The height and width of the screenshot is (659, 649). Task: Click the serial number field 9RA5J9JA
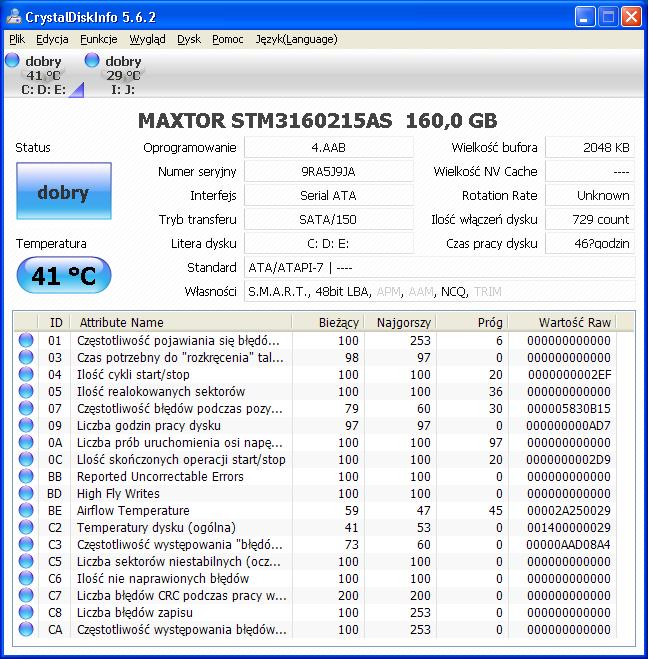point(329,171)
